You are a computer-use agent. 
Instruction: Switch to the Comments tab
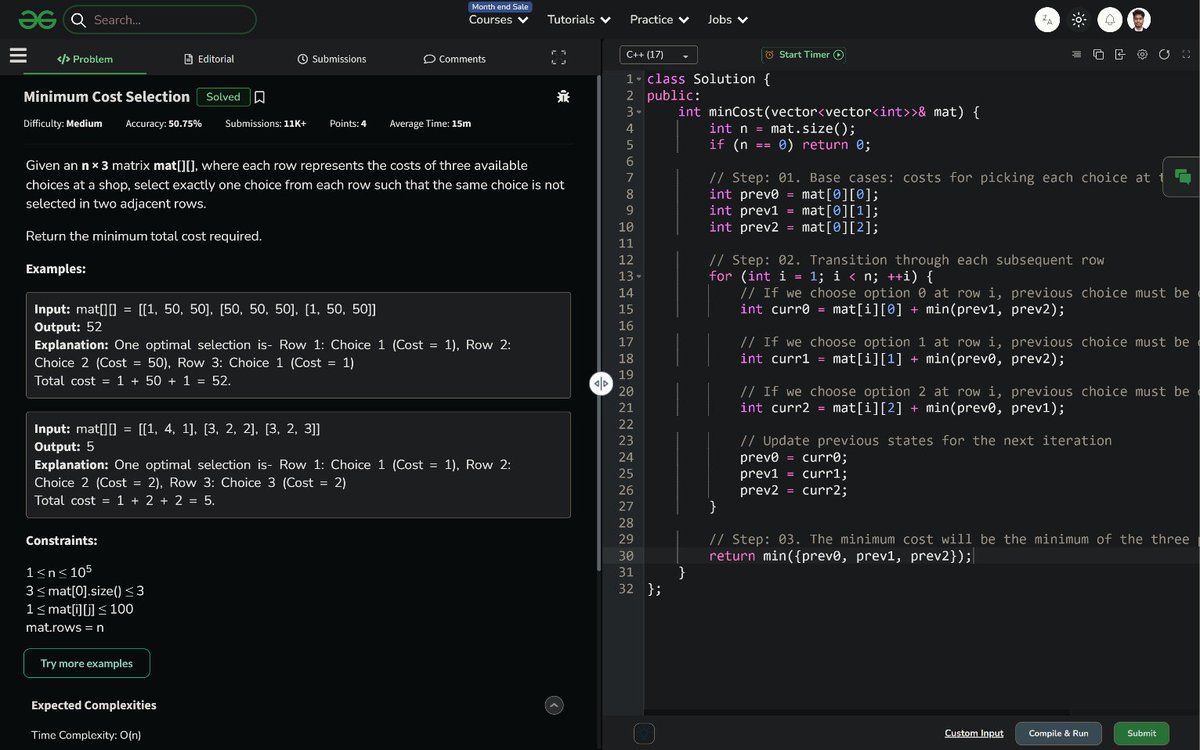pos(455,59)
